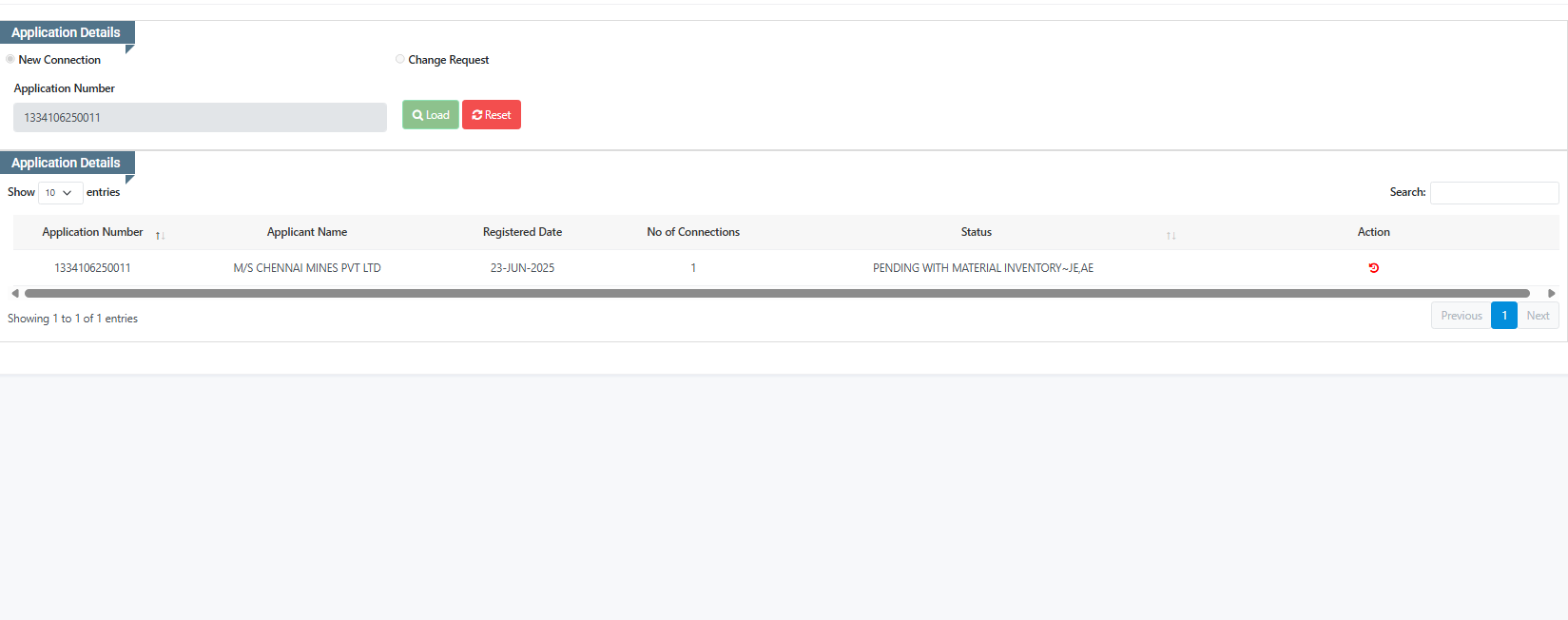
Task: Sort by Status column arrows
Action: click(1171, 235)
